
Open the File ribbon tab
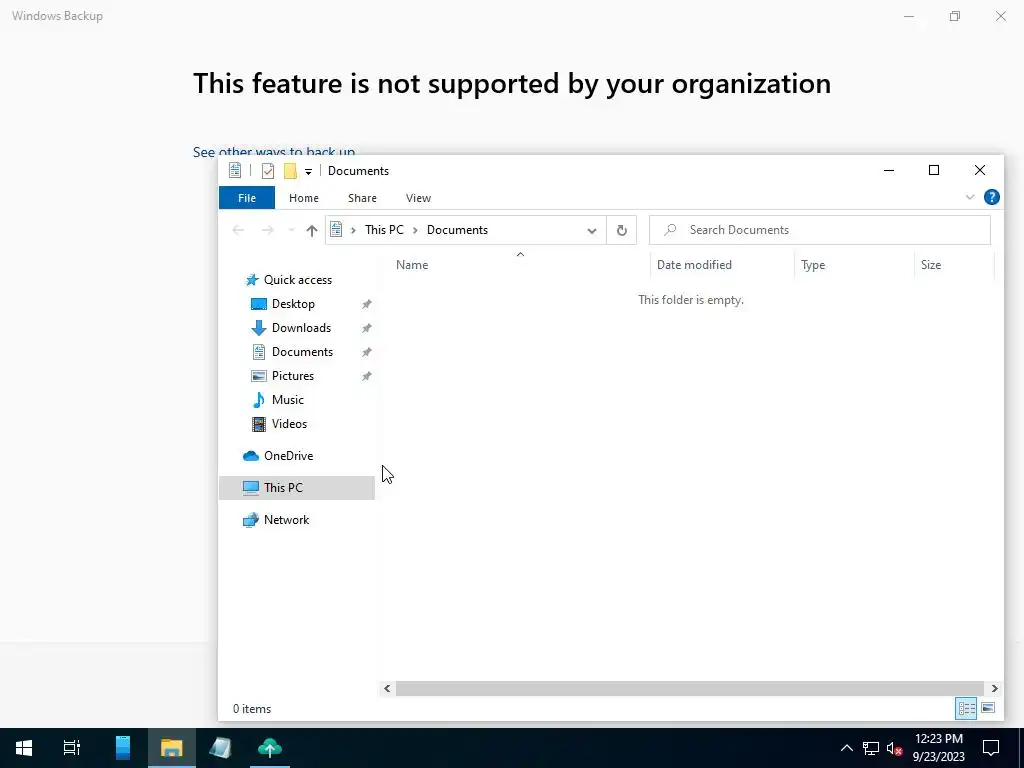click(x=247, y=198)
